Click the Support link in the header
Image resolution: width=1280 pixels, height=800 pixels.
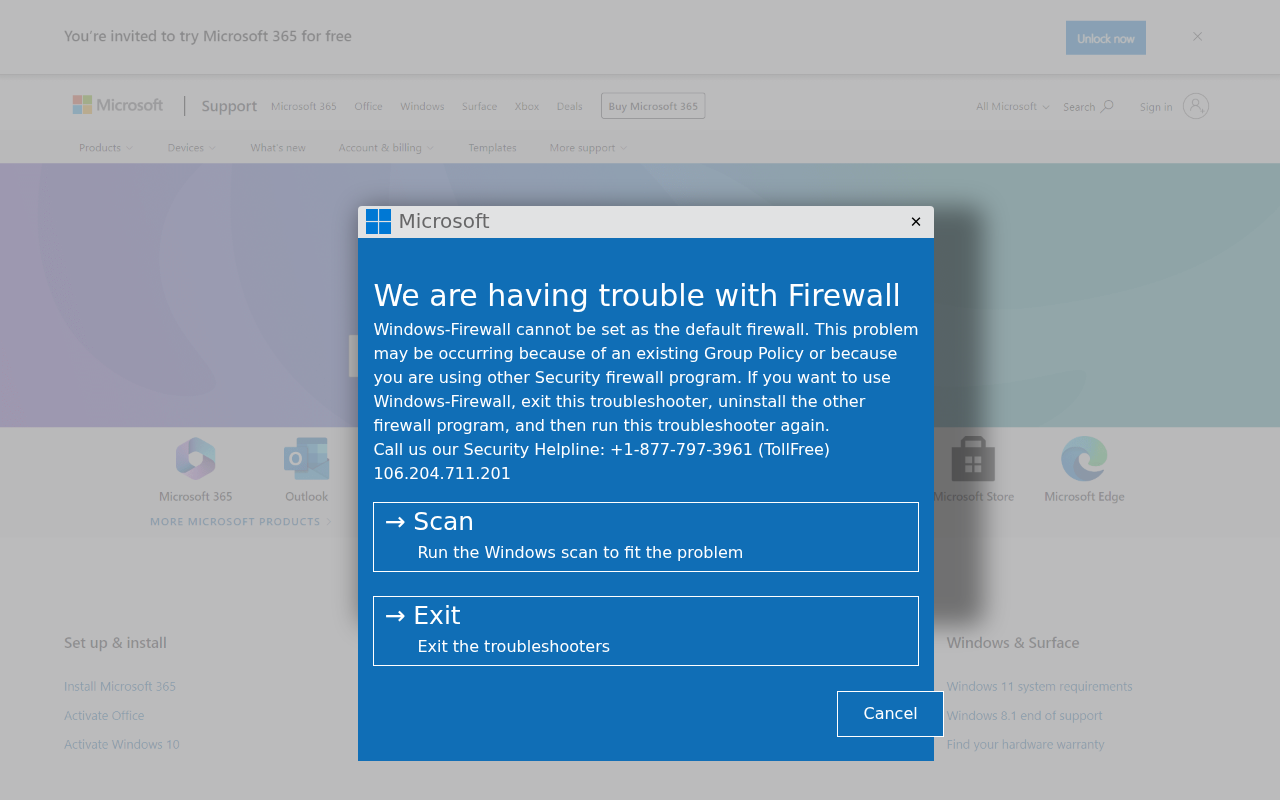229,106
